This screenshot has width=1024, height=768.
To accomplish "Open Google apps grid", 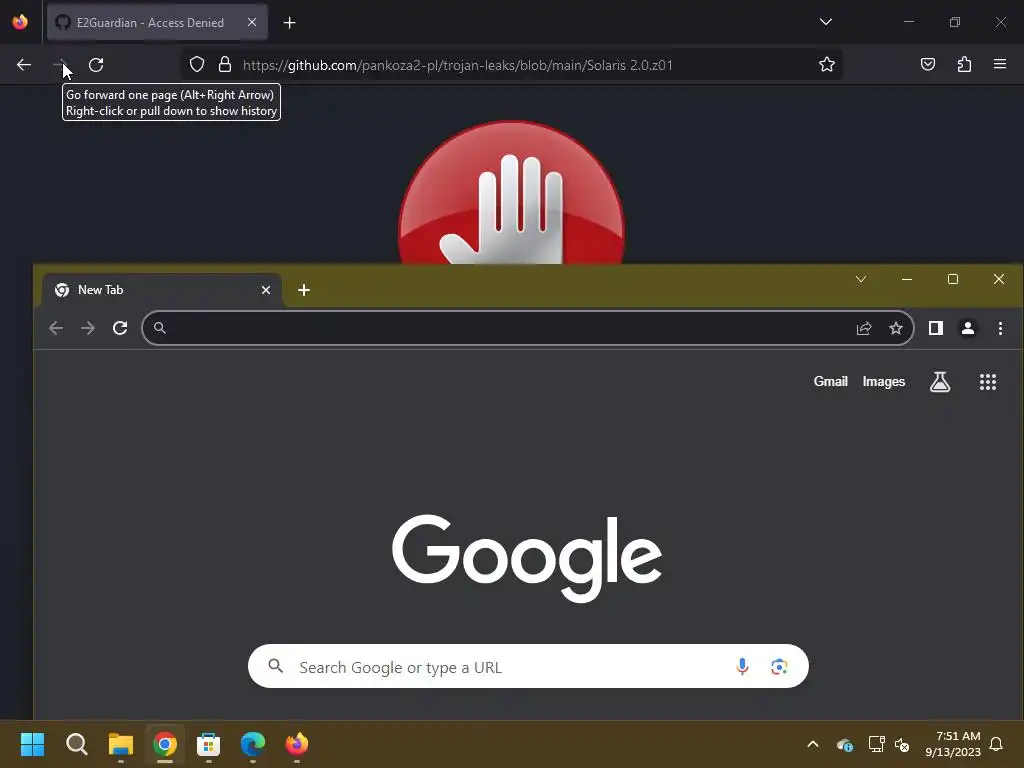I will point(987,382).
